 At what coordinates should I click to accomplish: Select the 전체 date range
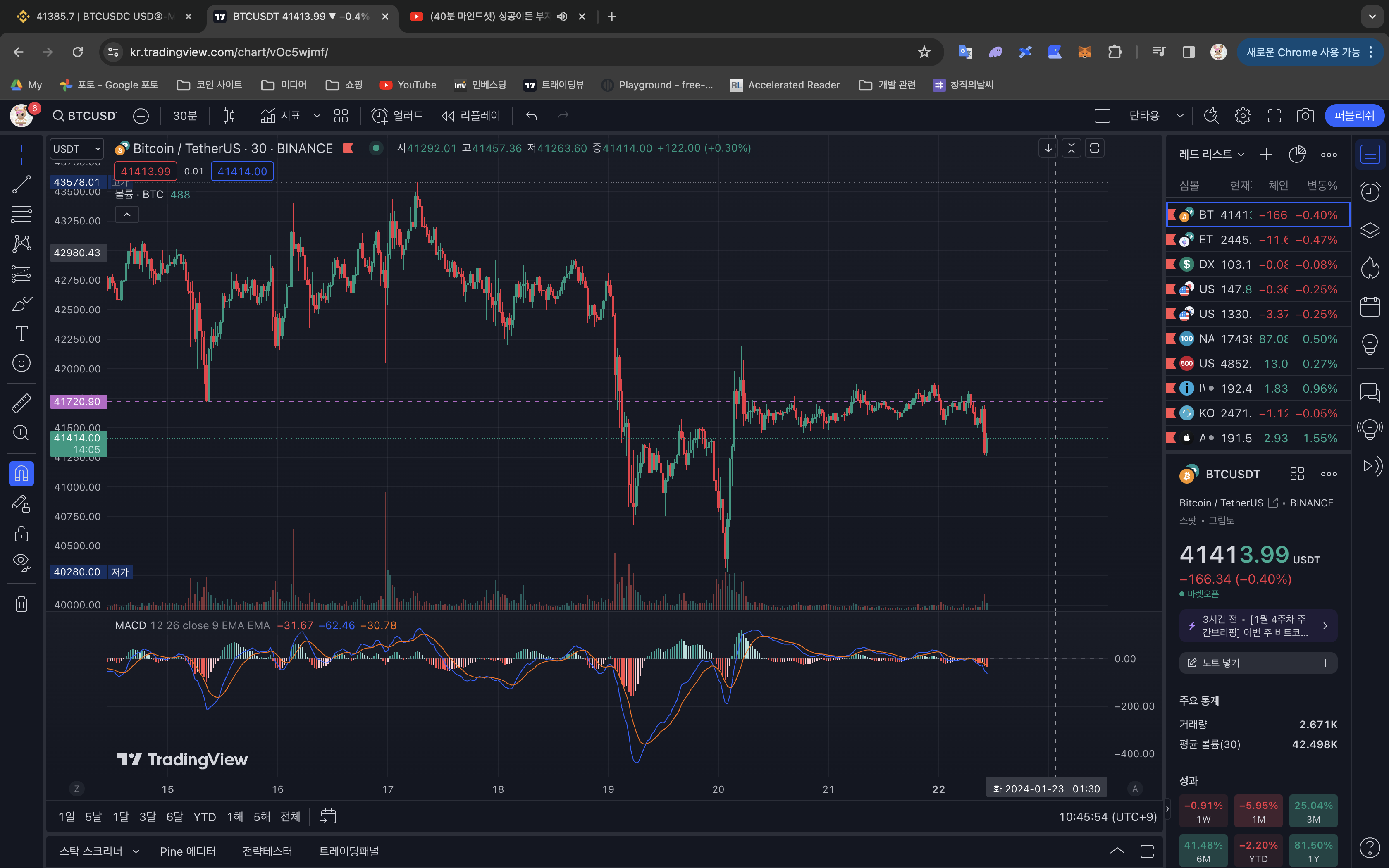[x=291, y=817]
